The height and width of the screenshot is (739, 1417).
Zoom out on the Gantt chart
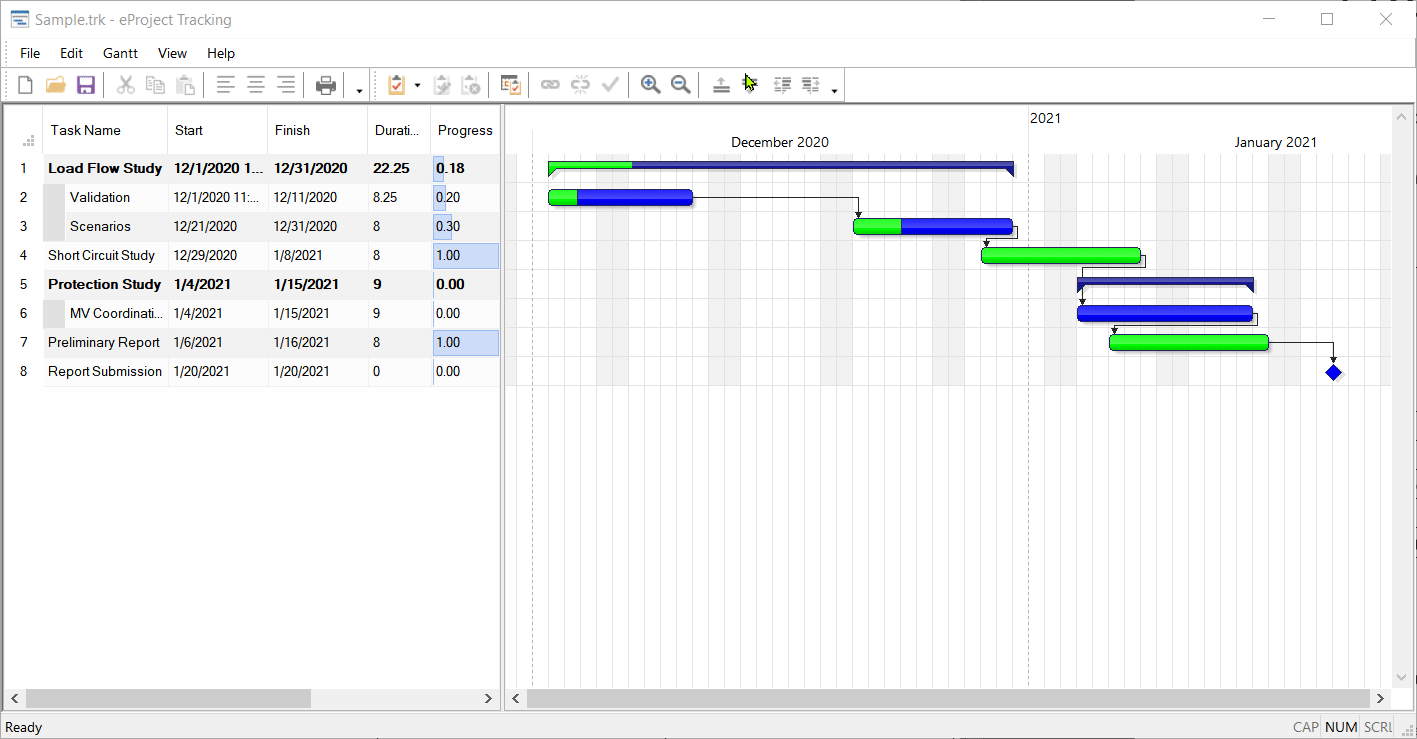(681, 84)
